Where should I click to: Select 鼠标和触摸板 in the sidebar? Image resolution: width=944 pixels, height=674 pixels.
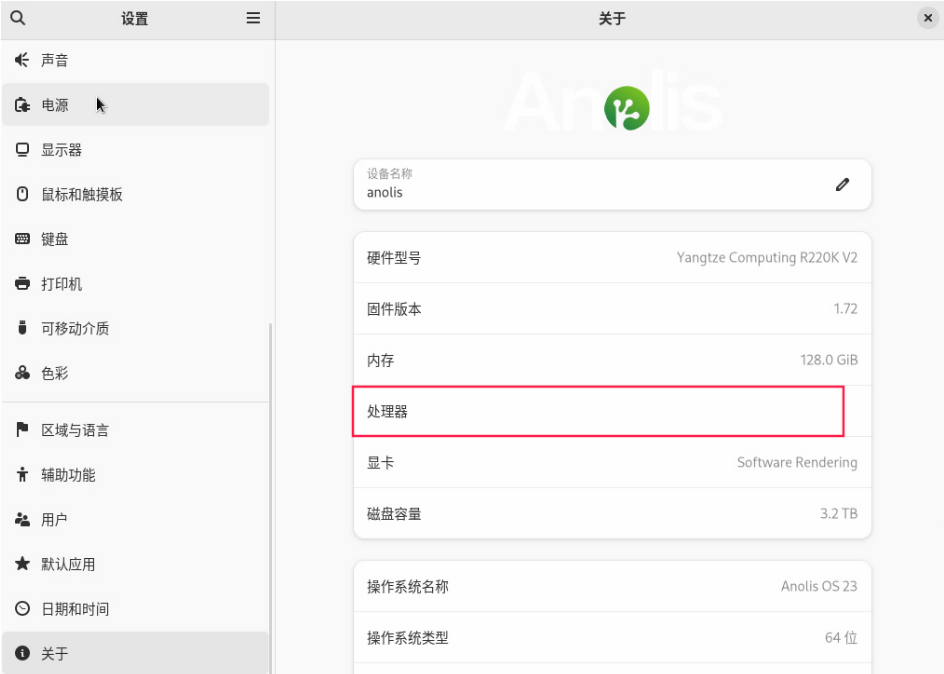pos(81,194)
